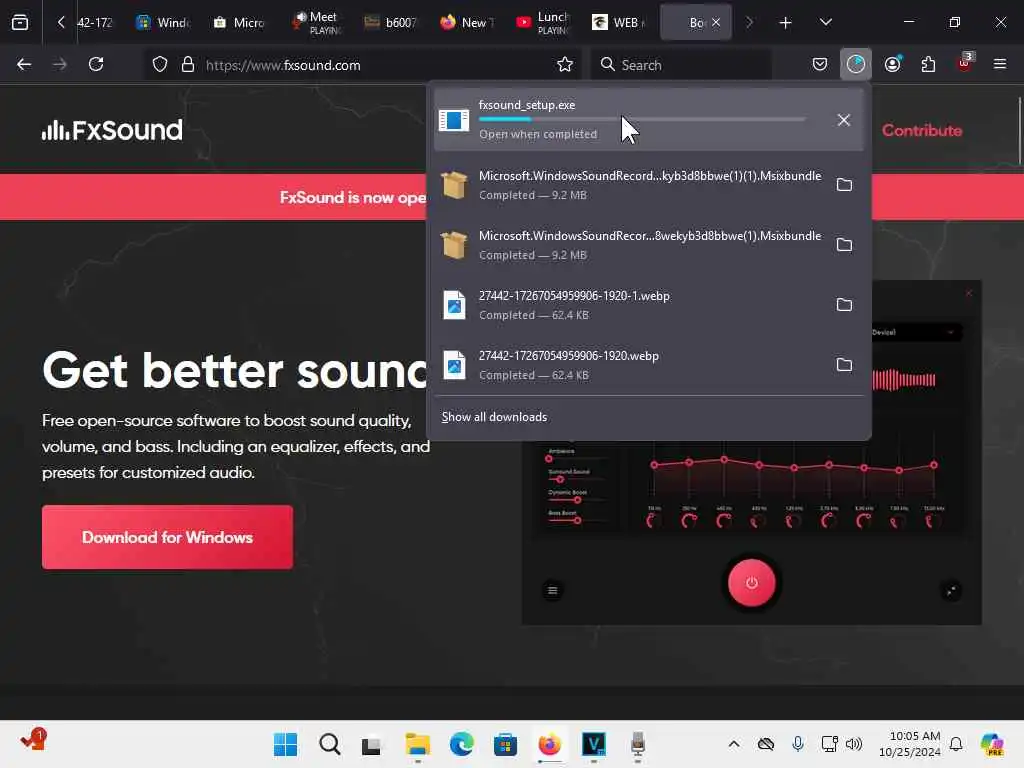Click the FxSound logo
Image resolution: width=1024 pixels, height=768 pixels.
[x=112, y=130]
